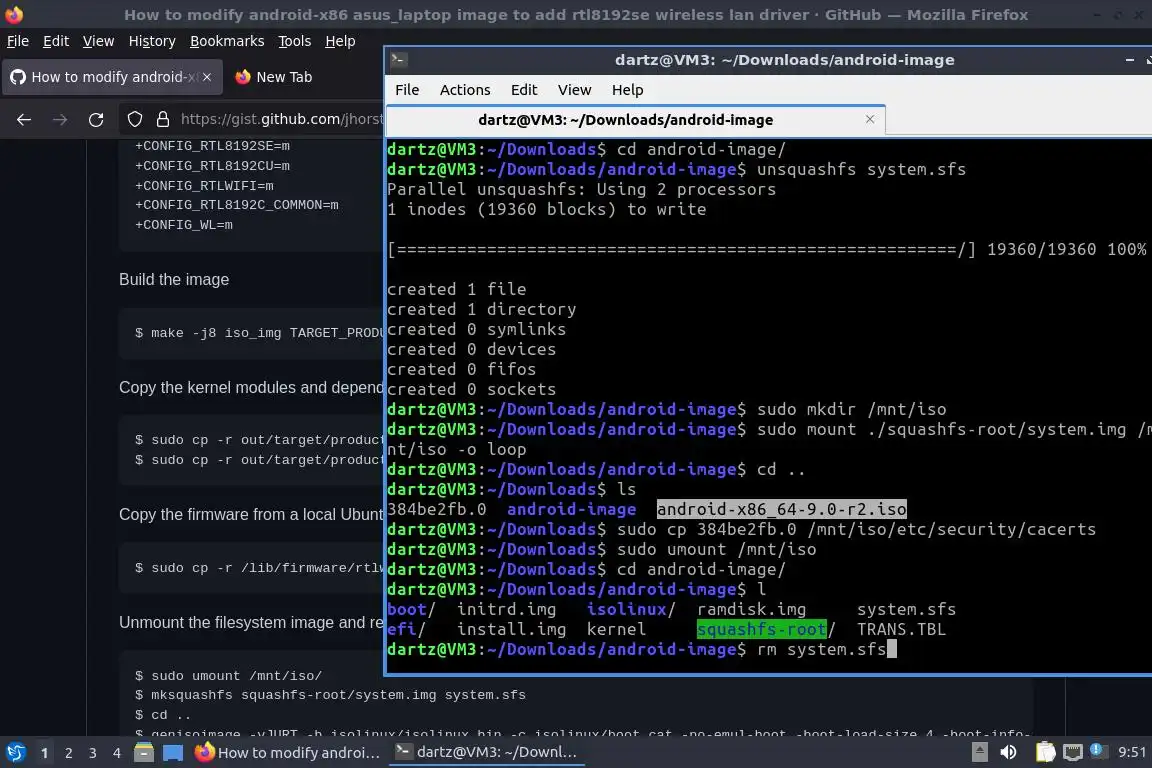1152x768 pixels.
Task: Click mksquashfs command line in gist
Action: pyautogui.click(x=330, y=695)
